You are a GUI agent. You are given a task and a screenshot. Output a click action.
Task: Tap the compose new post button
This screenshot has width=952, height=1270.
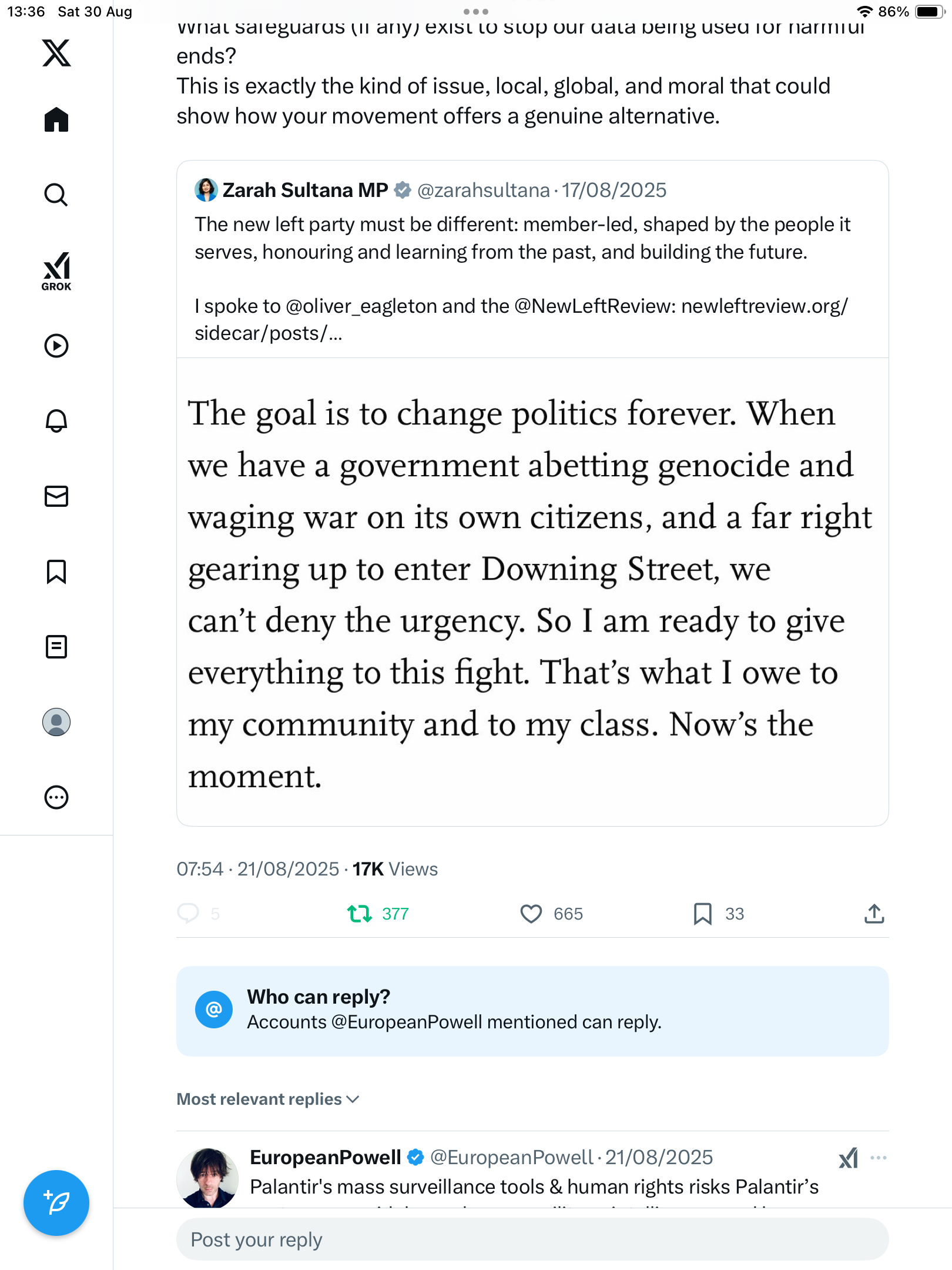[56, 1203]
